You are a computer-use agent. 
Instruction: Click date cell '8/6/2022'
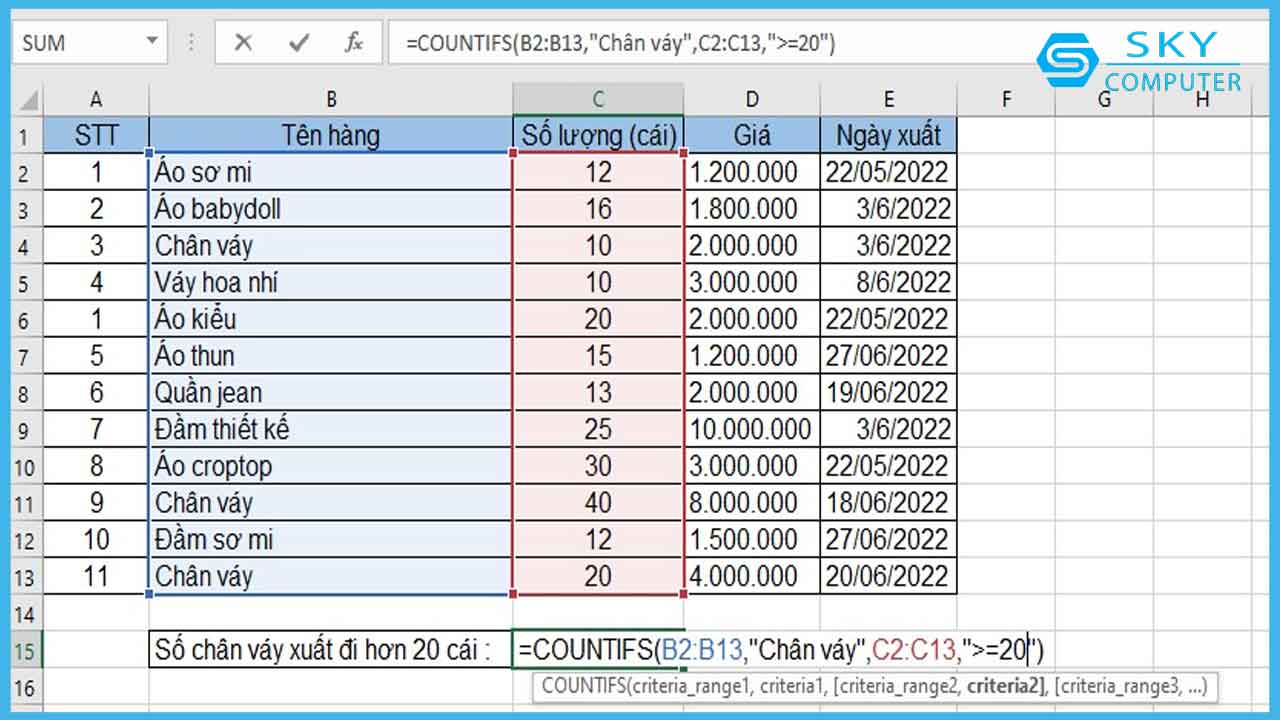tap(888, 282)
